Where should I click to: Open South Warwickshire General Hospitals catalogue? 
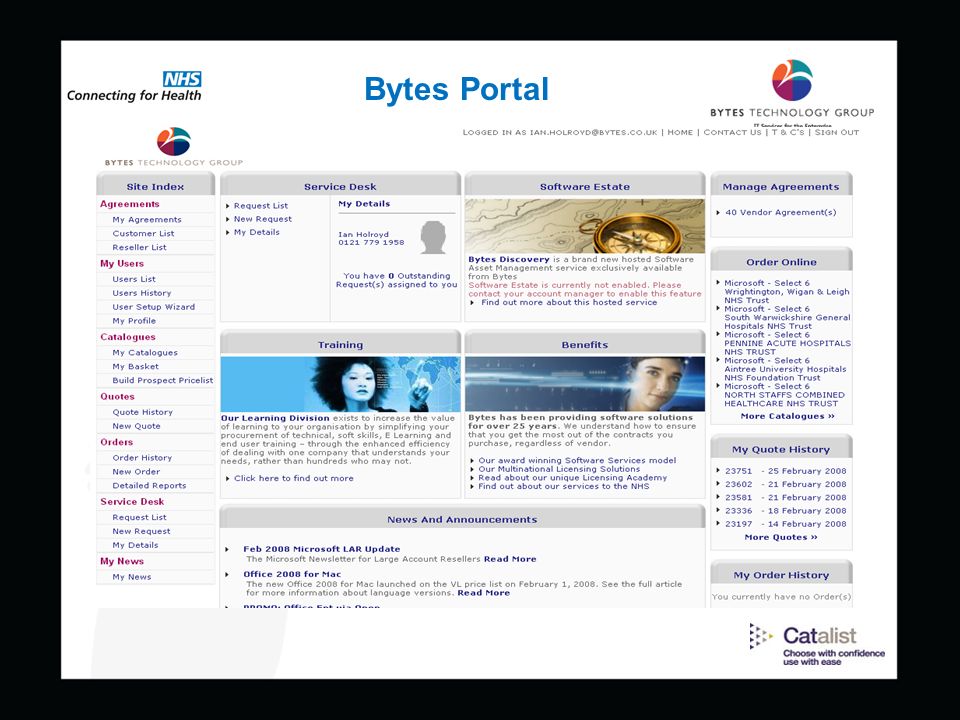pyautogui.click(x=787, y=318)
